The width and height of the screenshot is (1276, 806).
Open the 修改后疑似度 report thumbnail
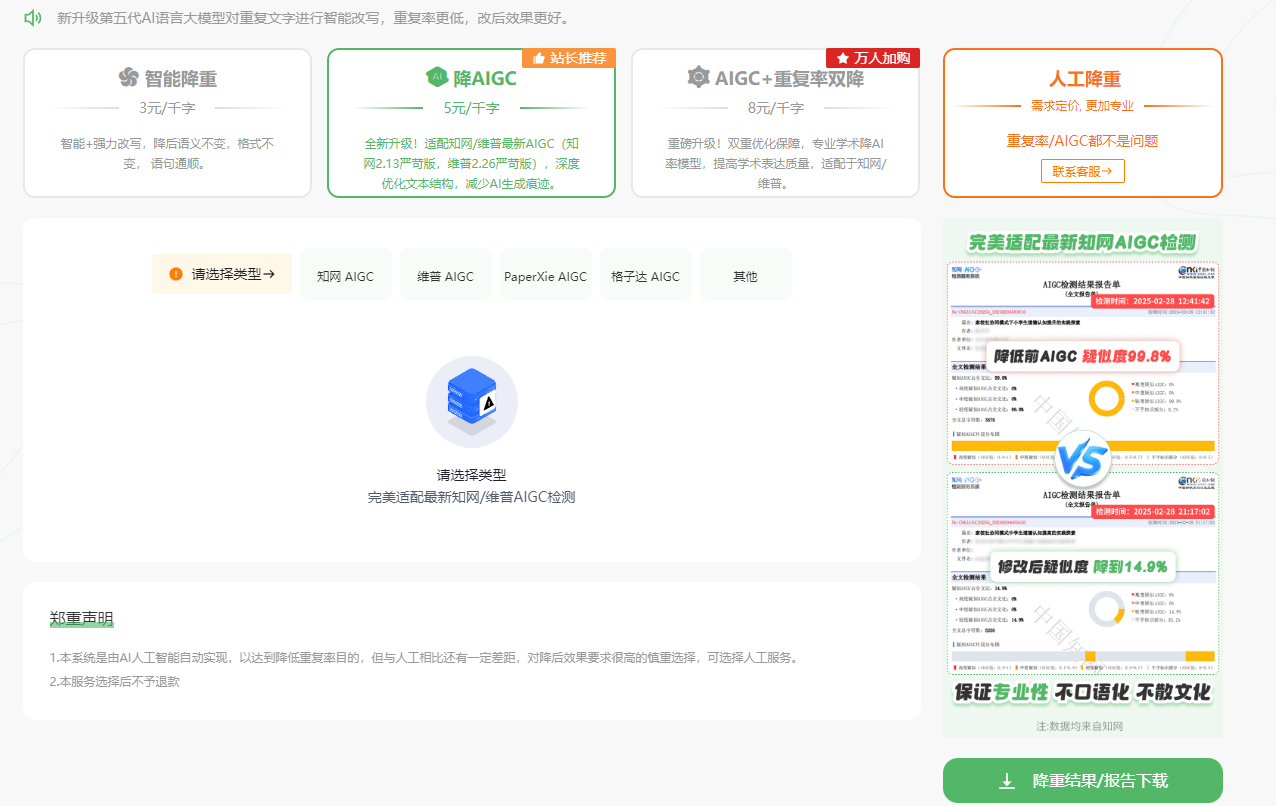[1082, 571]
